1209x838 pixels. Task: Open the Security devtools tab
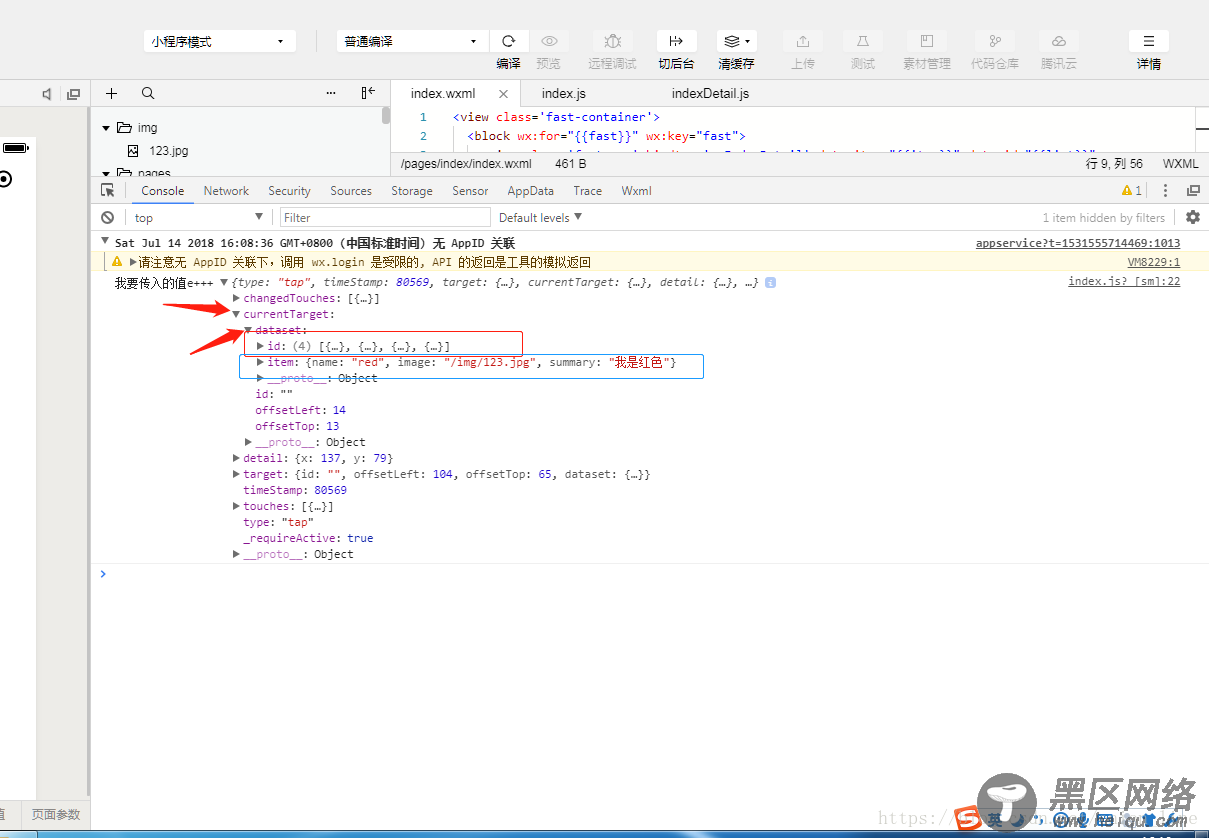[x=289, y=191]
